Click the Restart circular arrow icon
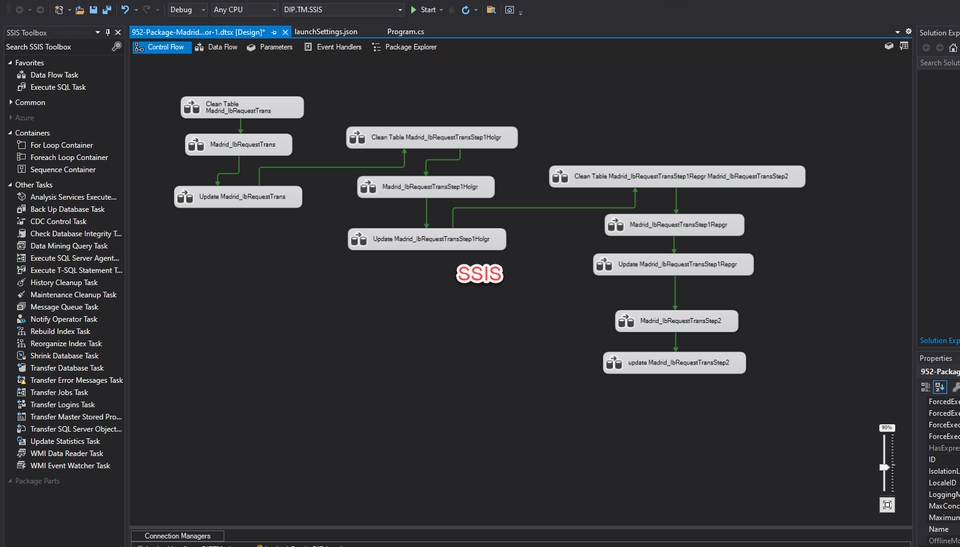960x547 pixels. coord(465,10)
